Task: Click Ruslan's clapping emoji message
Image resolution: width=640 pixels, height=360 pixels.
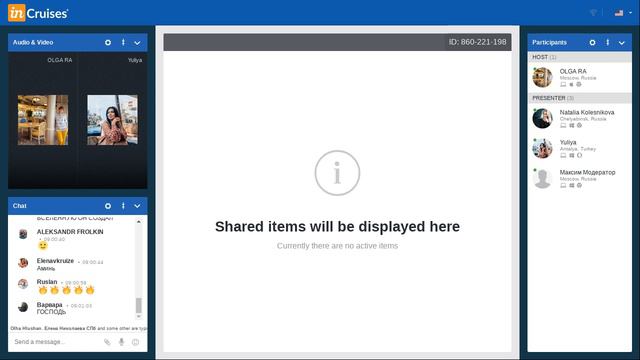Action: pyautogui.click(x=66, y=290)
